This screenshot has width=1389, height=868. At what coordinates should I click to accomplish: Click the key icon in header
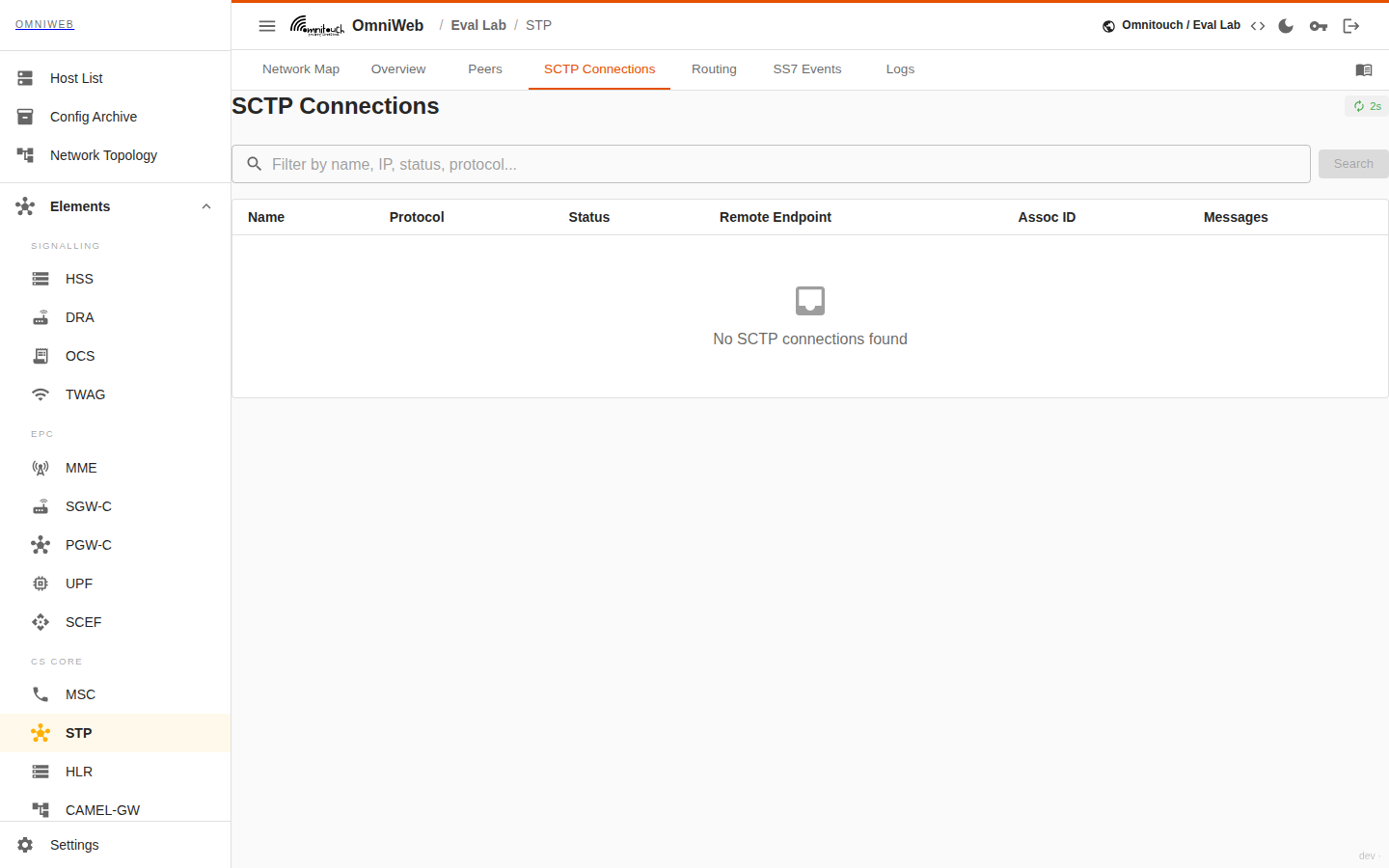click(1319, 26)
